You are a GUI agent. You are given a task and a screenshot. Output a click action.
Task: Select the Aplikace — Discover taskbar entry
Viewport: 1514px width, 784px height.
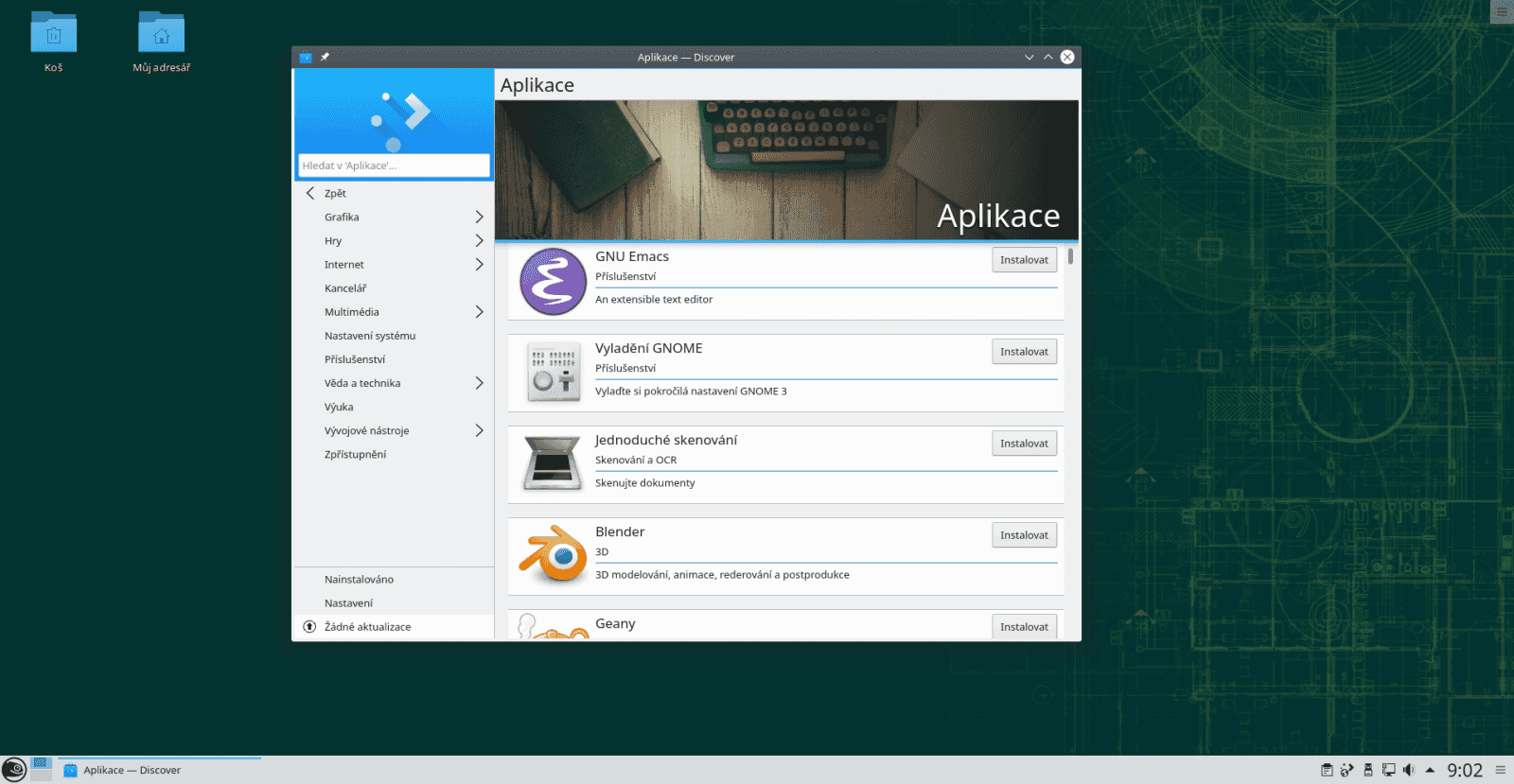point(159,770)
